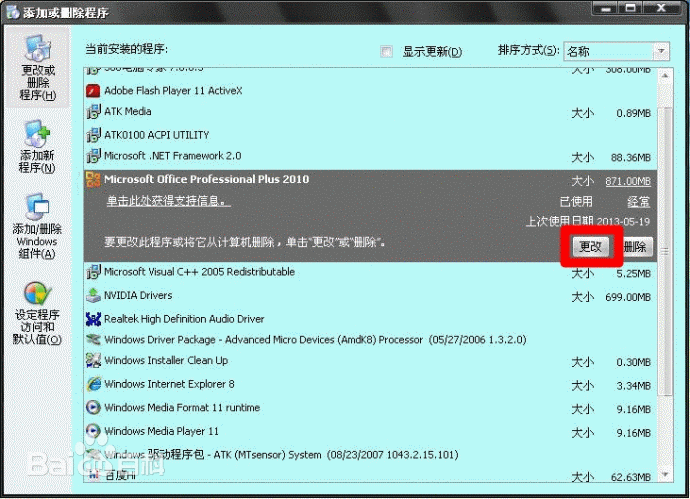Select Windows Media Player 11 text
This screenshot has width=690, height=499.
(x=161, y=431)
